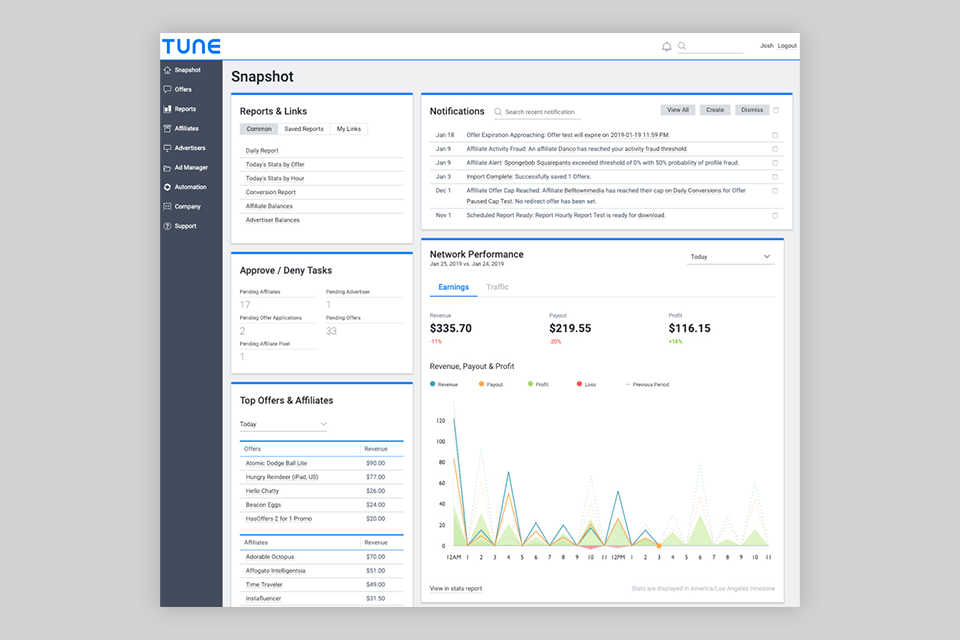The width and height of the screenshot is (960, 640).
Task: Click the View All notifications button
Action: (678, 110)
